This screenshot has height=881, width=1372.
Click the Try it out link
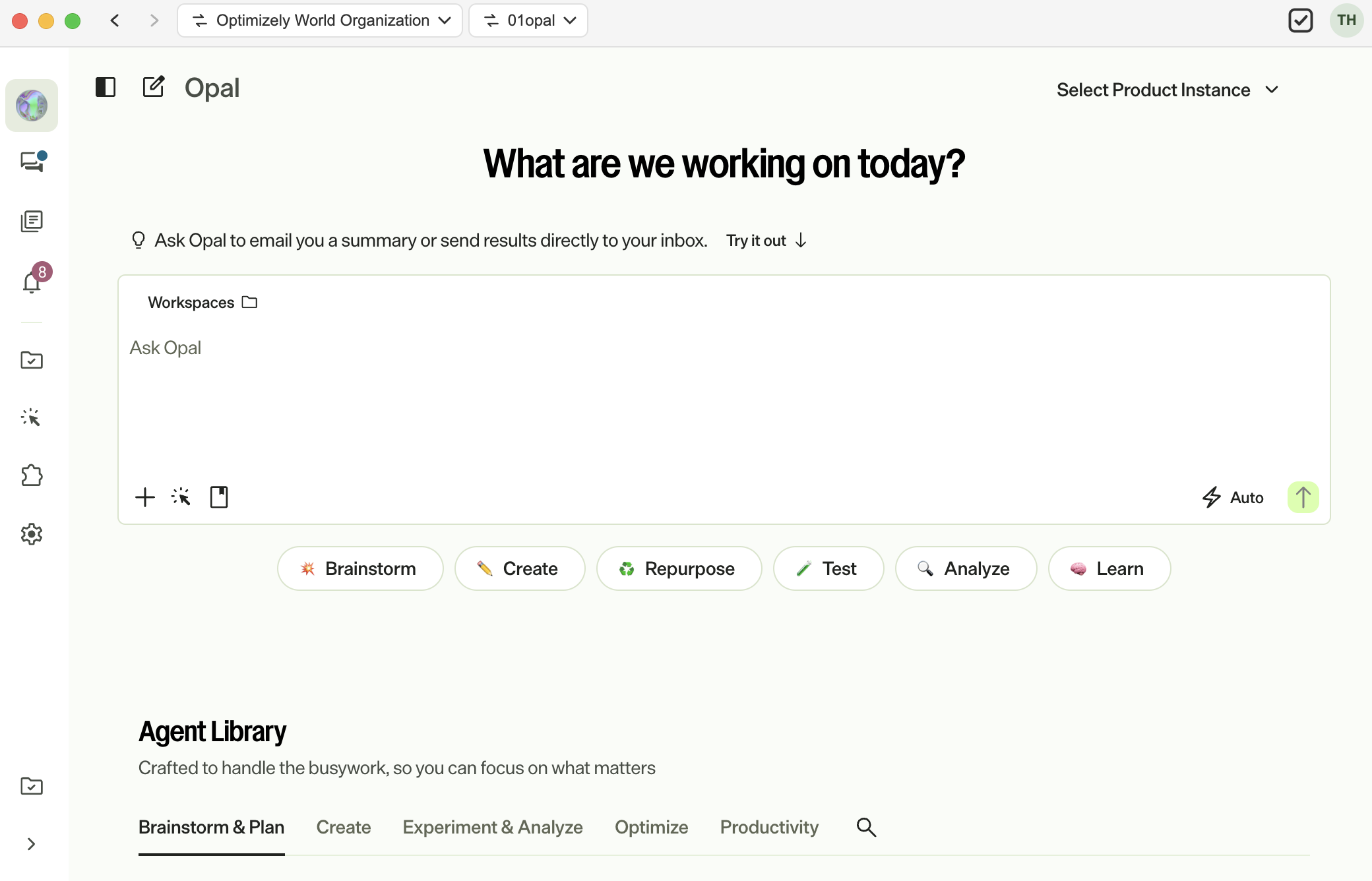766,241
